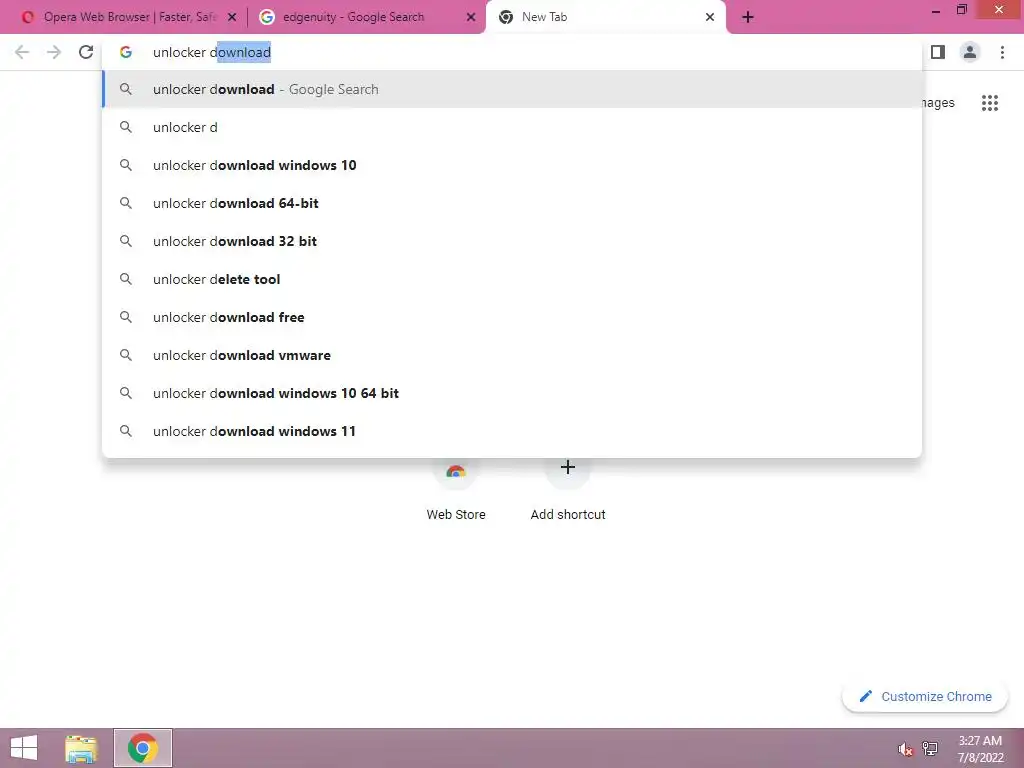Pick 'unlocker download 64-bit' suggestion

(512, 203)
